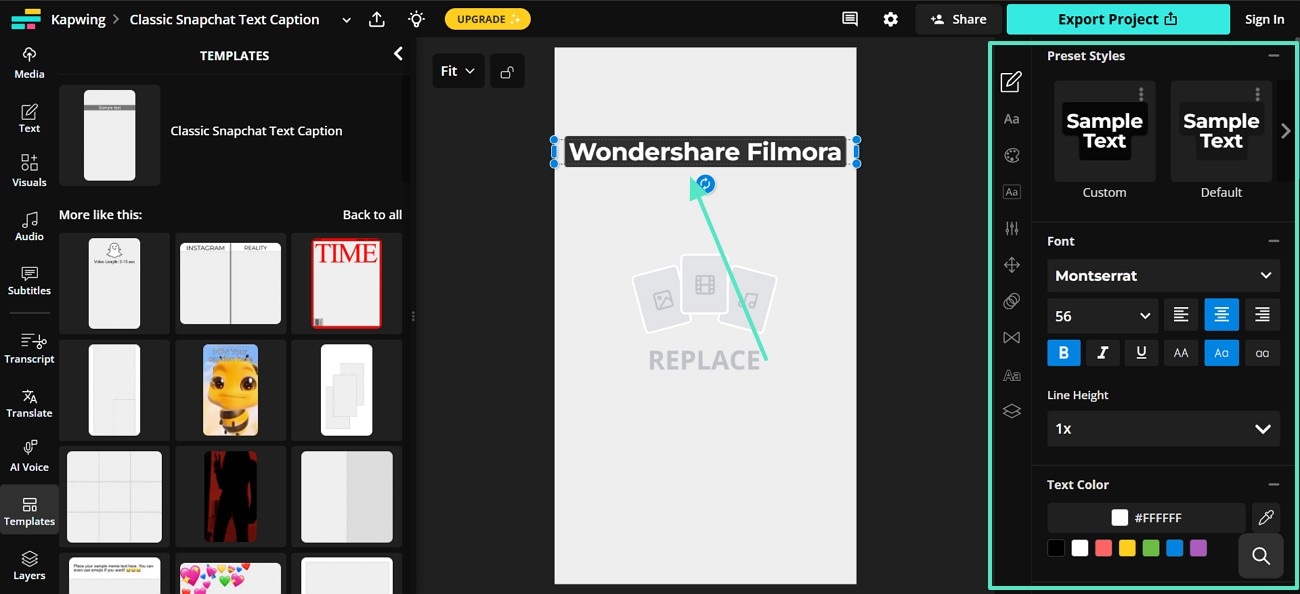The width and height of the screenshot is (1300, 594).
Task: Click the upload/share arrow icon by title
Action: [376, 19]
